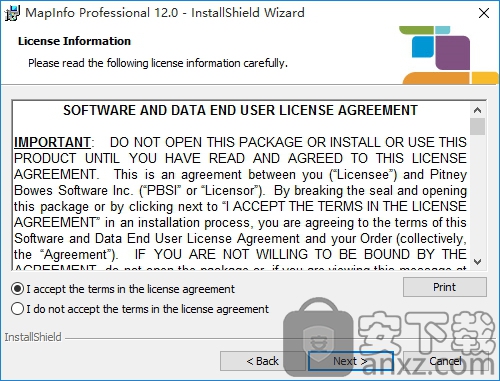Click the IMPORTANT underlined word in the agreement
Screen dimensions: 500x381
click(x=52, y=142)
